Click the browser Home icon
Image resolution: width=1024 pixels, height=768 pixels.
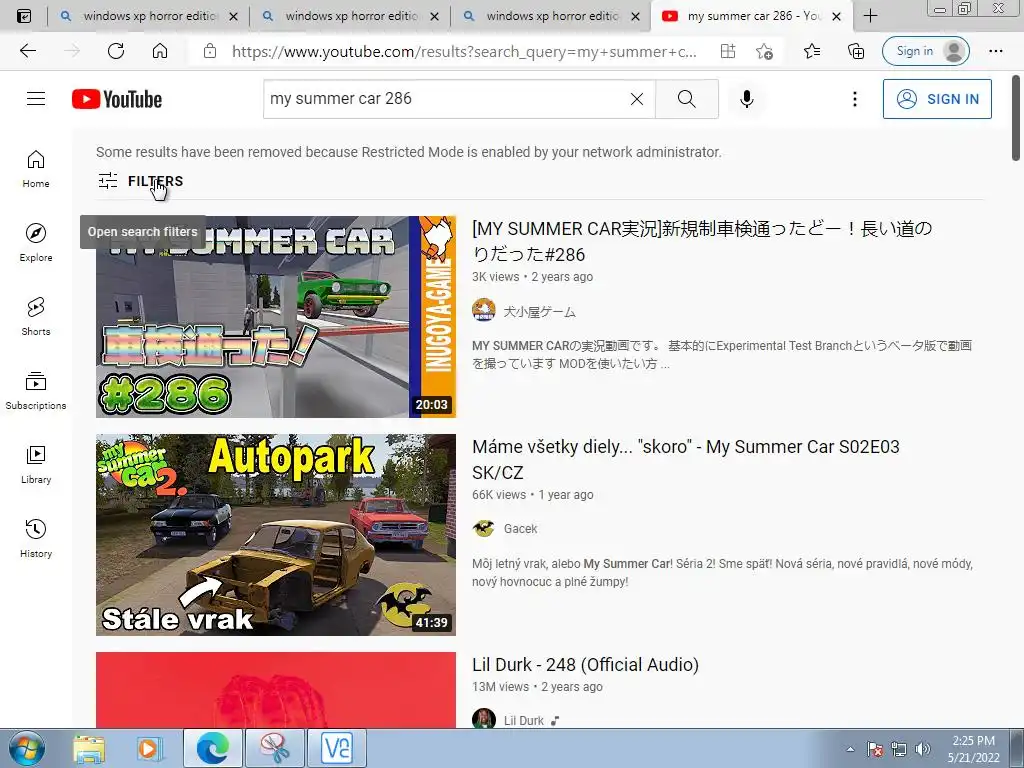160,51
